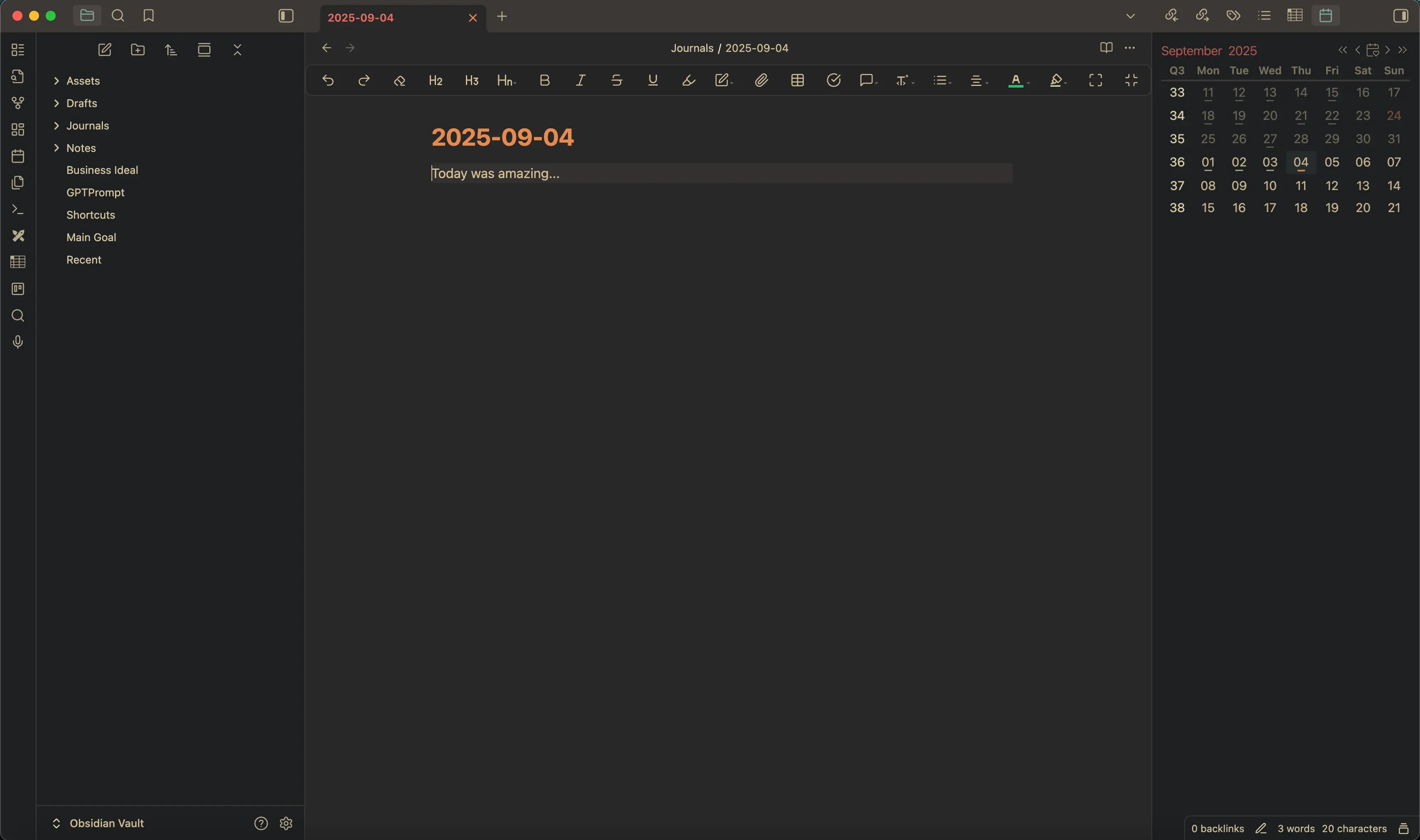
Task: Open graph view from the left ribbon
Action: pos(17,103)
